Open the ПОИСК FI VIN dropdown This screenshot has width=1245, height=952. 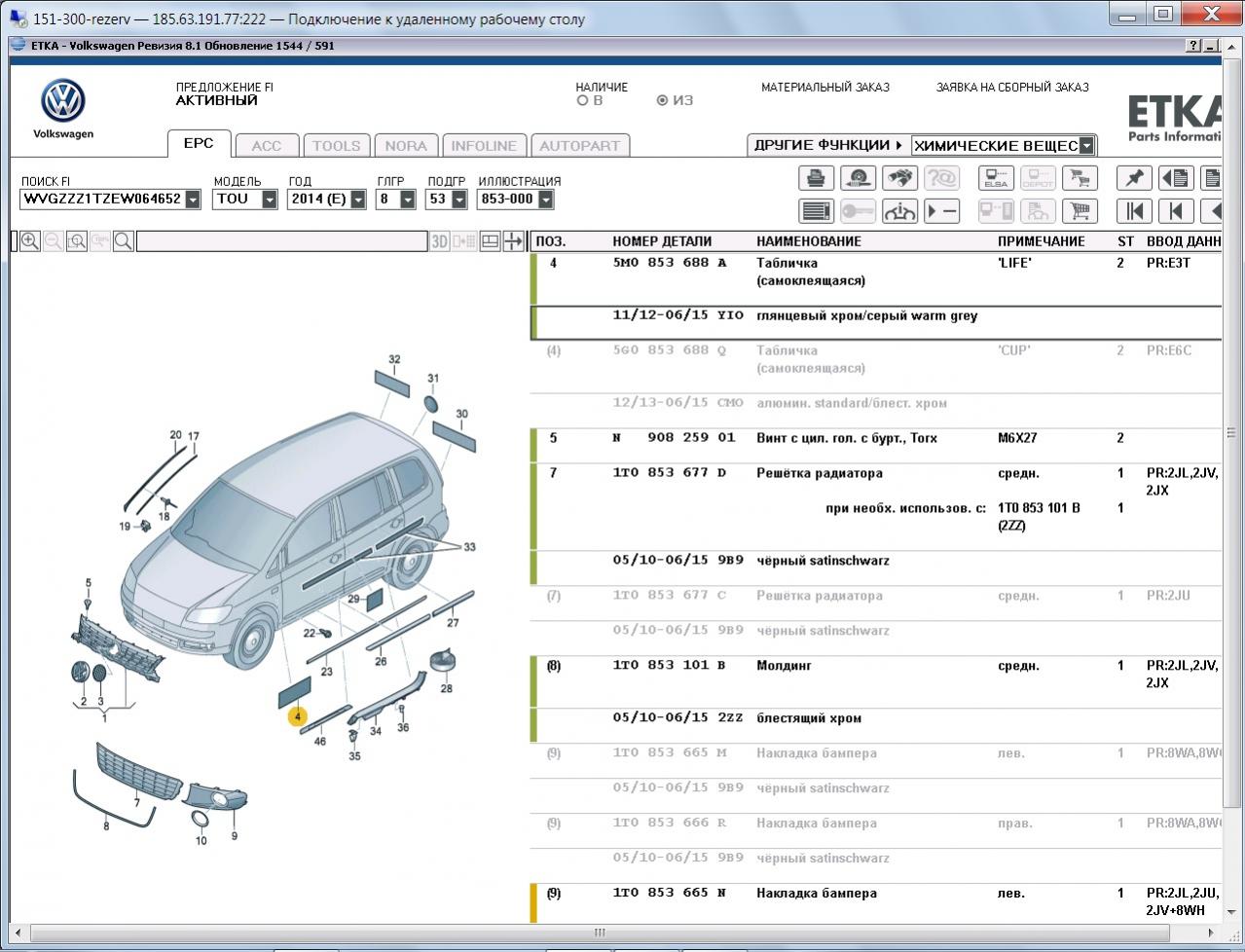[193, 200]
